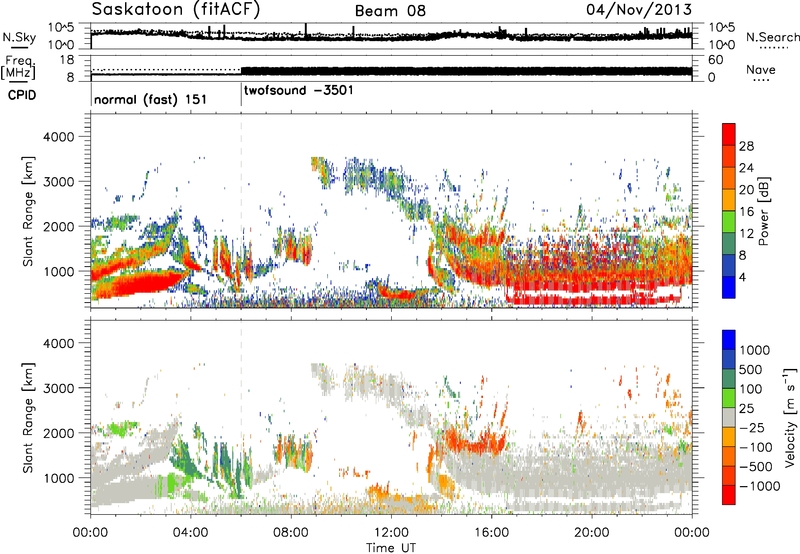The width and height of the screenshot is (800, 554).
Task: Click the '12:00' time axis tick label
Action: (391, 533)
